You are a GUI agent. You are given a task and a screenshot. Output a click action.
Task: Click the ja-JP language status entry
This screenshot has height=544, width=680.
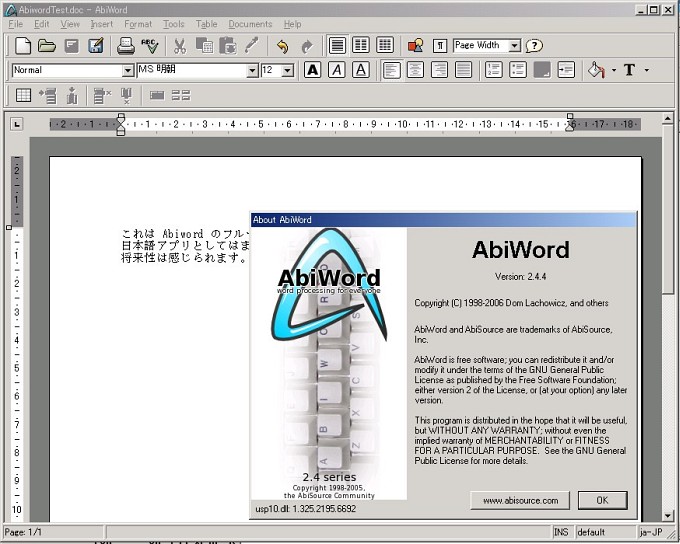tap(651, 532)
